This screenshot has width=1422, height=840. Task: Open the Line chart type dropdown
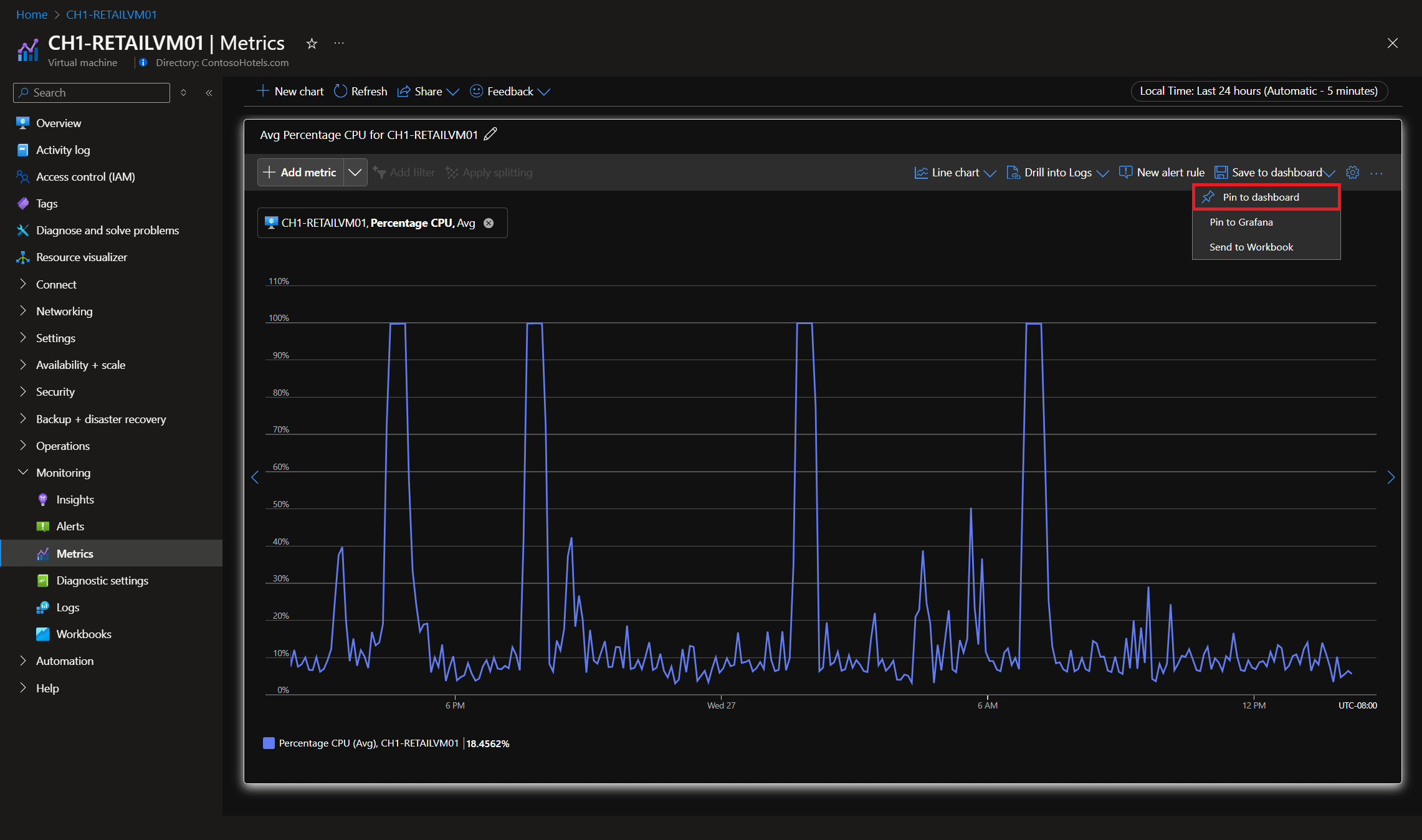point(955,173)
